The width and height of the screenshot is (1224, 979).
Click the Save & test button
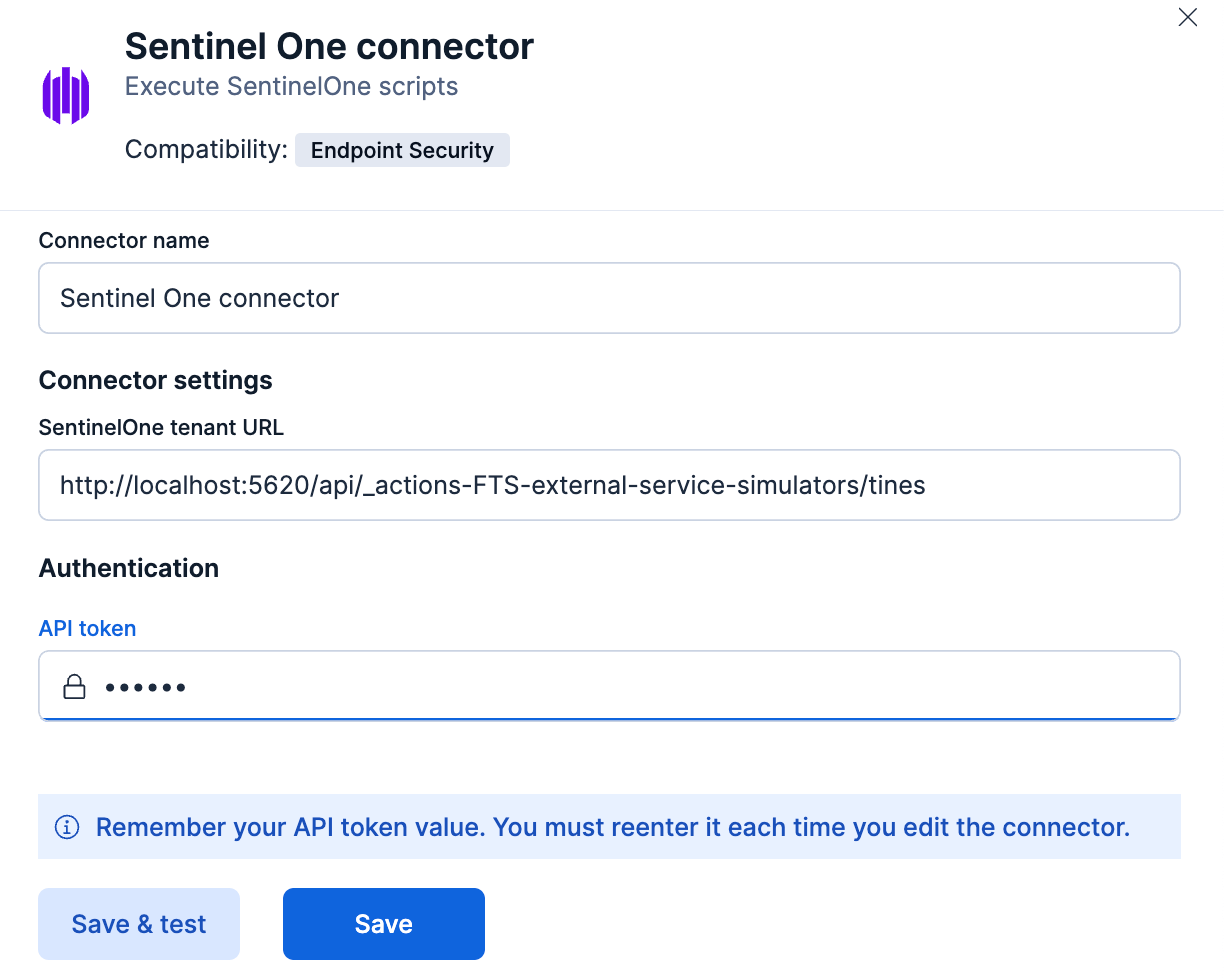(x=138, y=923)
